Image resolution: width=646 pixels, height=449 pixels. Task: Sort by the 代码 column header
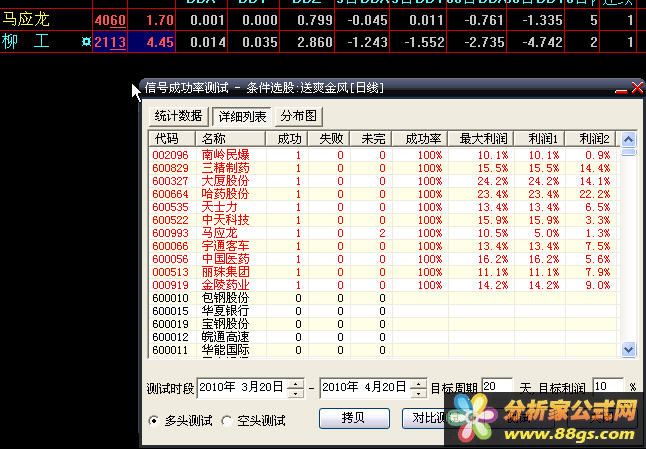tap(171, 139)
